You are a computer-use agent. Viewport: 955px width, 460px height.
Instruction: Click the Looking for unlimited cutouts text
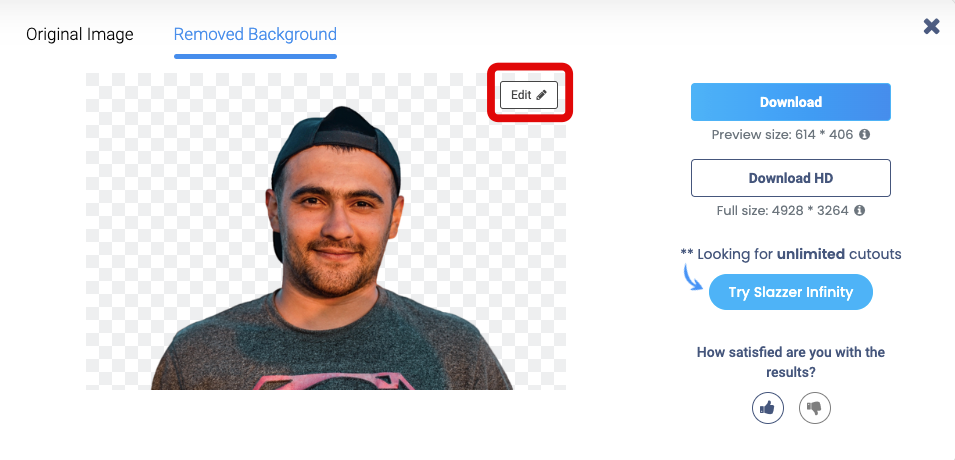click(x=791, y=254)
